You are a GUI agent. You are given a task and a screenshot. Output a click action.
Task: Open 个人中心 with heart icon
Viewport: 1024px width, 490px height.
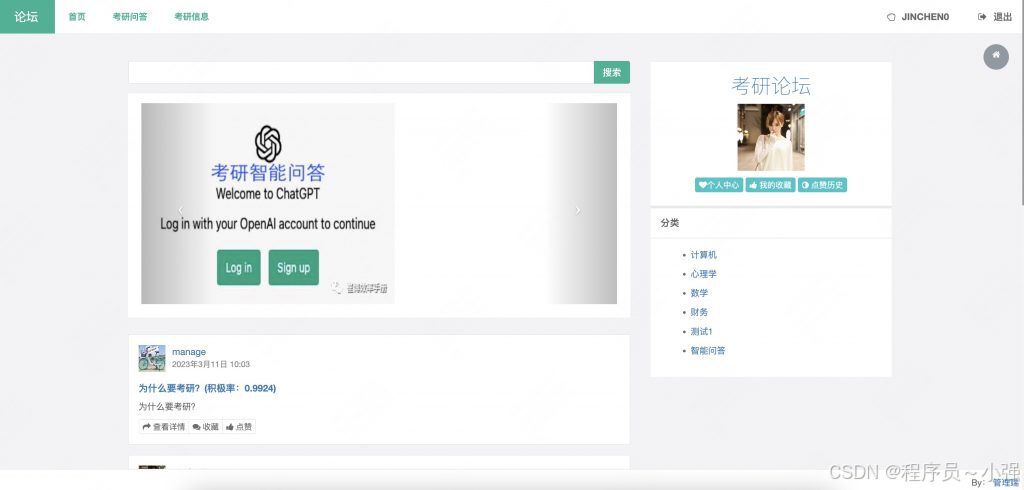[x=719, y=185]
